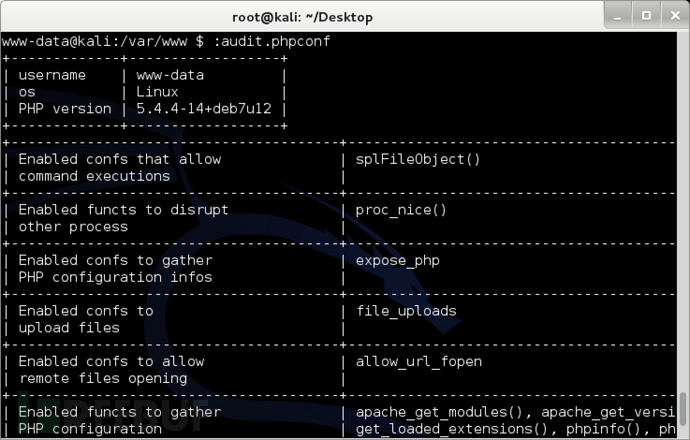Click the PHP version 5.4.4-14+deb7u12 value
690x440 pixels.
click(204, 109)
